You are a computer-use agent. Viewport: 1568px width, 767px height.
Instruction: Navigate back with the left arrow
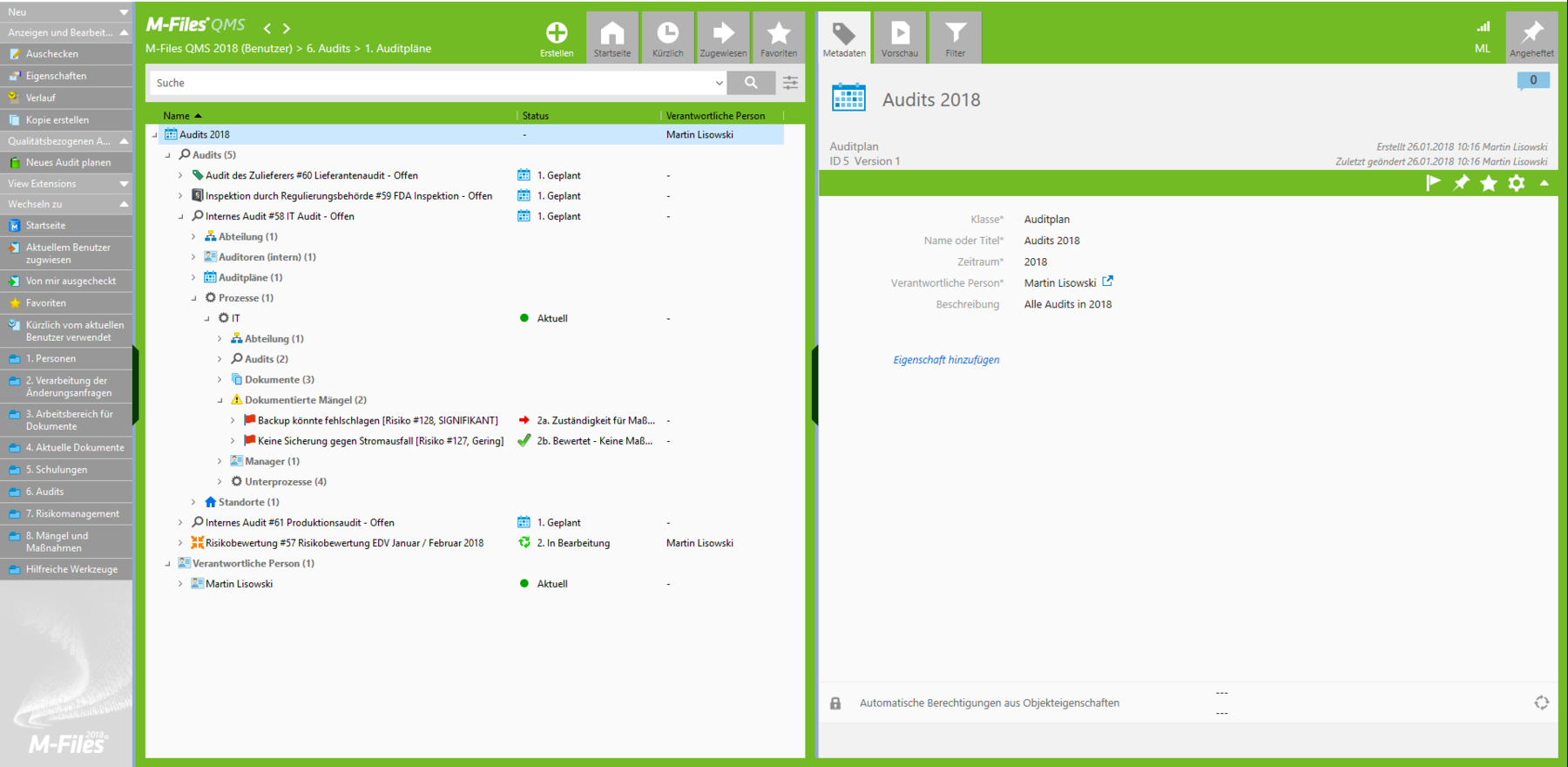[267, 29]
